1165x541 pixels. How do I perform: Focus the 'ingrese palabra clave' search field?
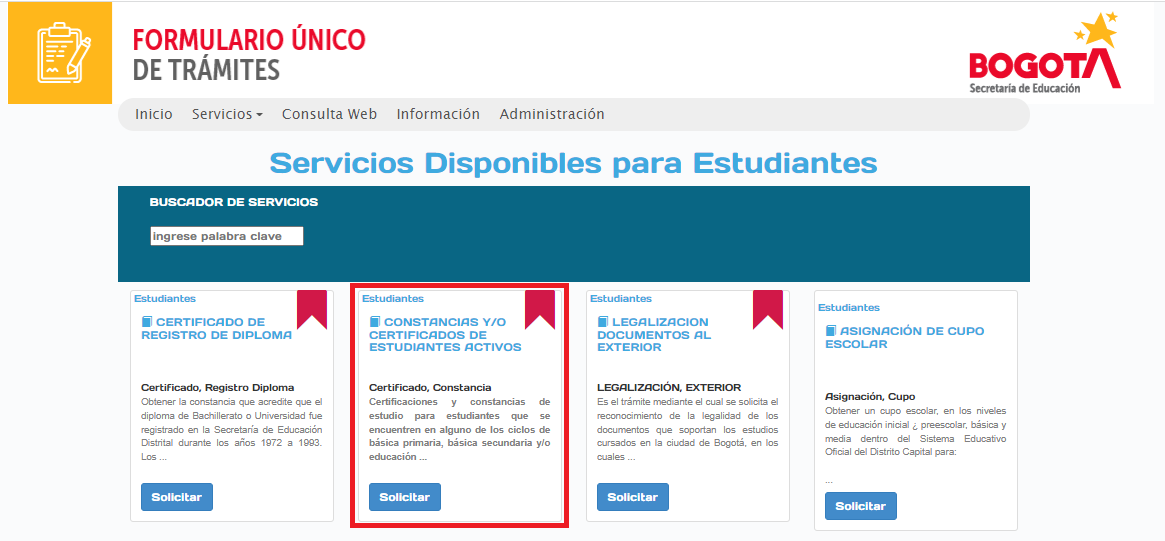click(226, 236)
